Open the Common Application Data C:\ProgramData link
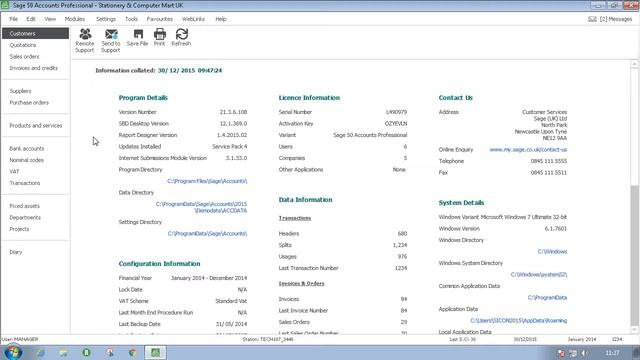Screen dimensions: 640x360 tap(547, 298)
